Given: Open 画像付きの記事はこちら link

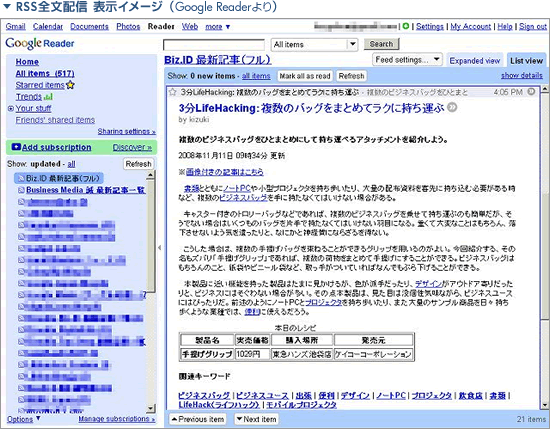Looking at the screenshot, I should coord(224,172).
